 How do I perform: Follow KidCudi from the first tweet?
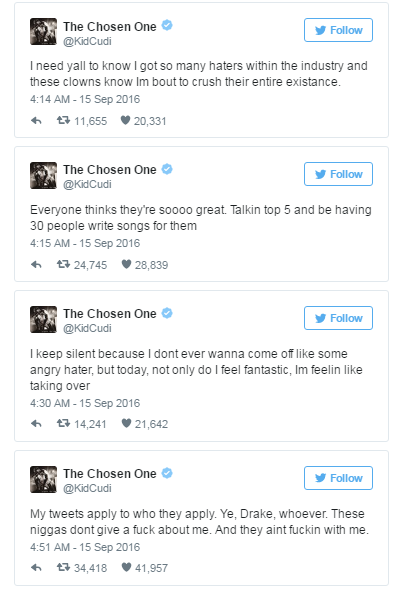[338, 30]
